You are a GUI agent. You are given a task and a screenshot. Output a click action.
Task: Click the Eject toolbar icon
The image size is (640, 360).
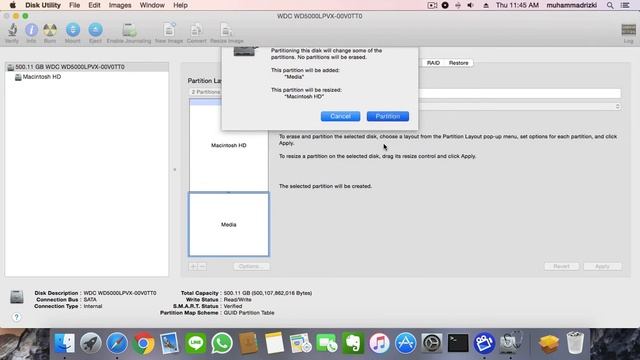tap(95, 33)
